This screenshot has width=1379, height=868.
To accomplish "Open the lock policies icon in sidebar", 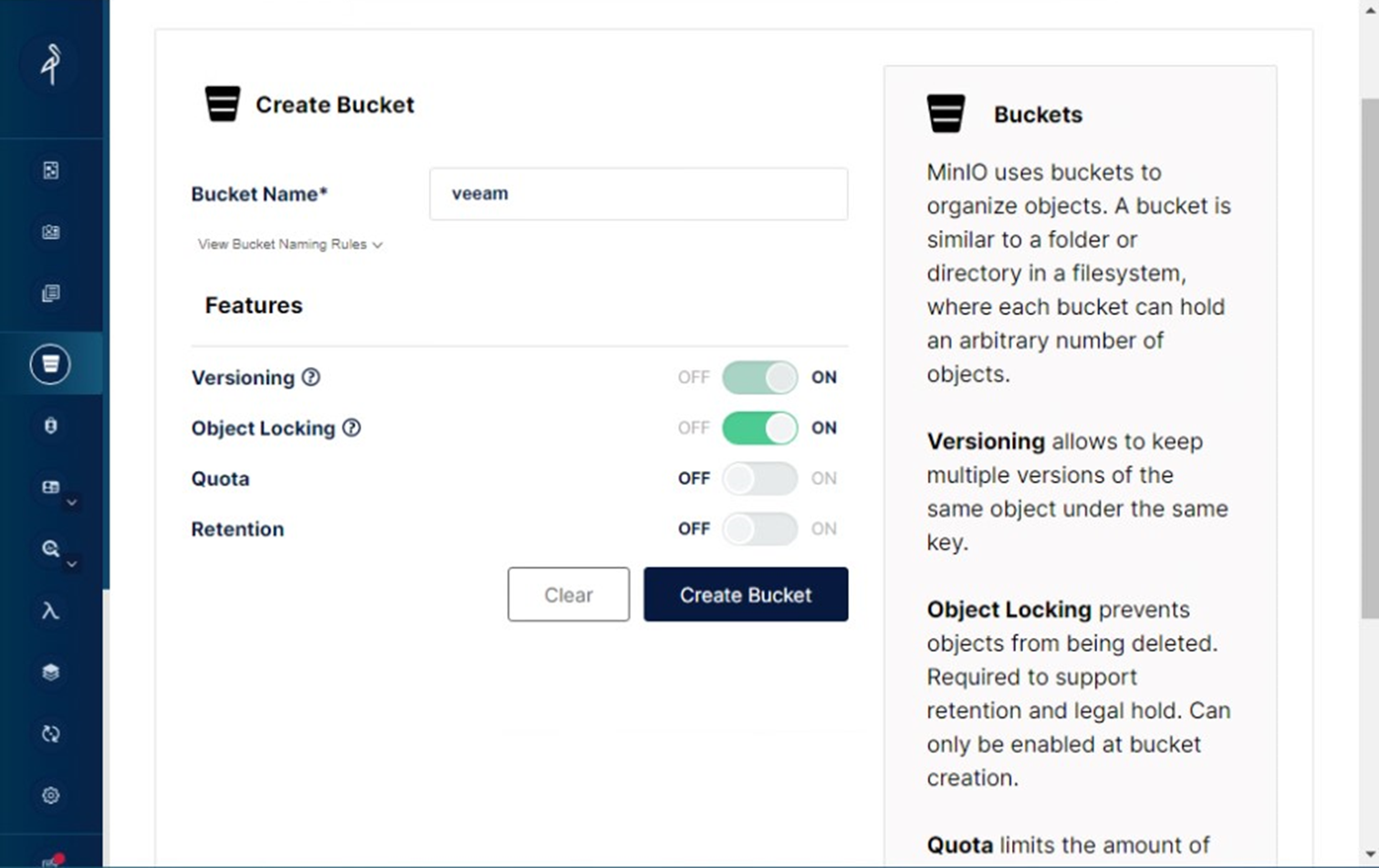I will click(x=51, y=425).
